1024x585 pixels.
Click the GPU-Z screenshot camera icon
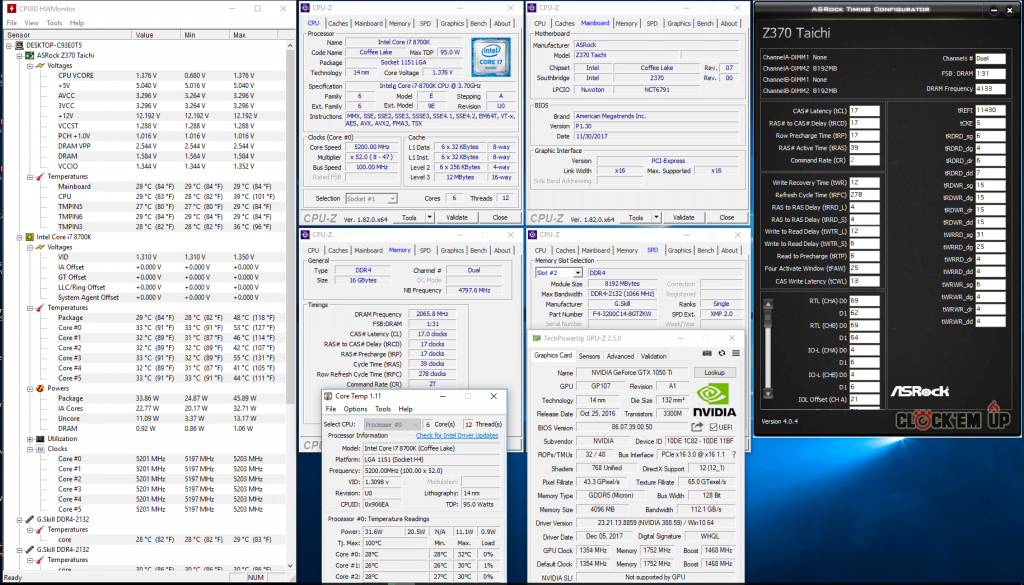pos(707,353)
